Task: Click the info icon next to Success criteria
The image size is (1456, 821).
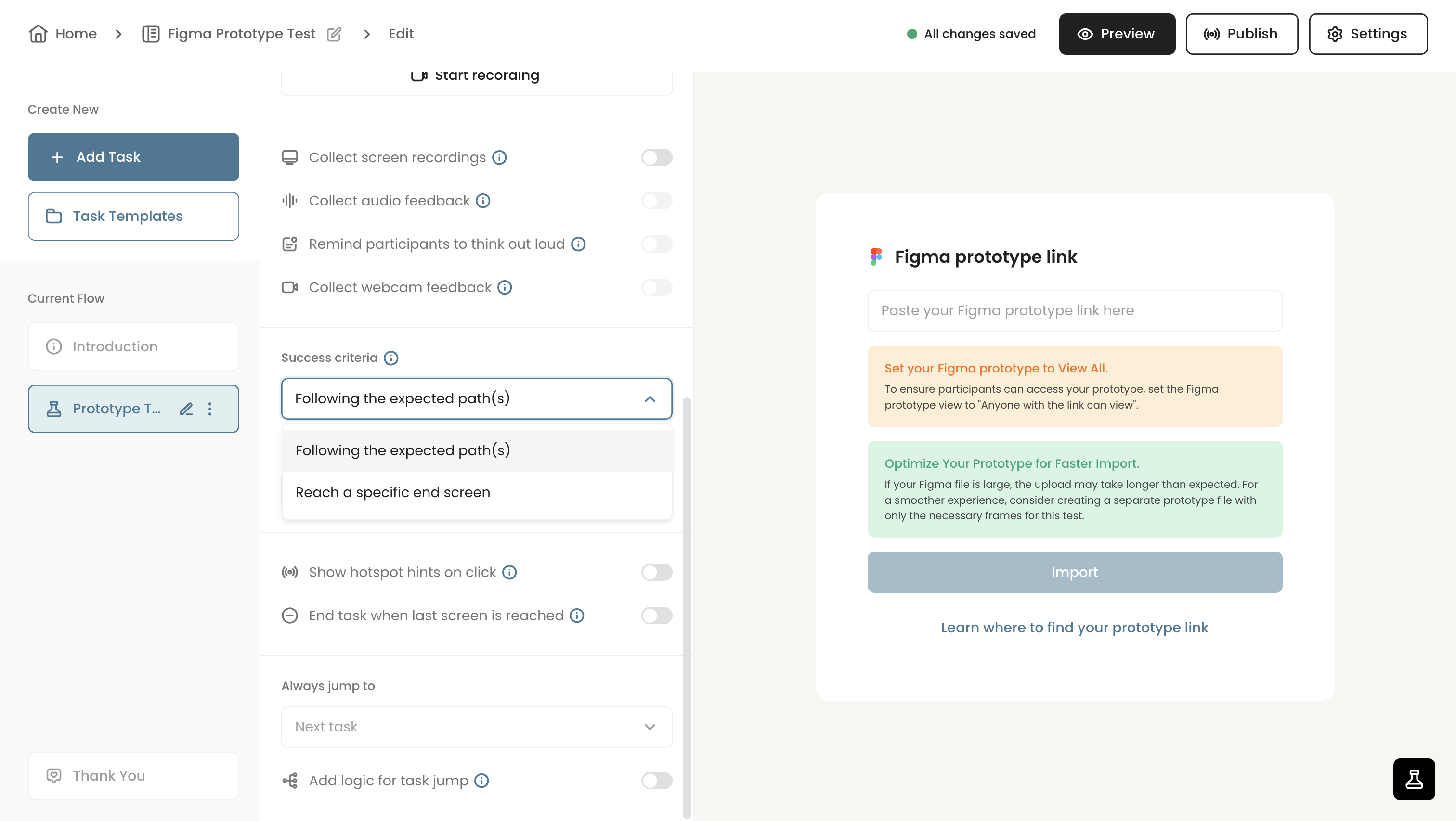Action: tap(391, 358)
